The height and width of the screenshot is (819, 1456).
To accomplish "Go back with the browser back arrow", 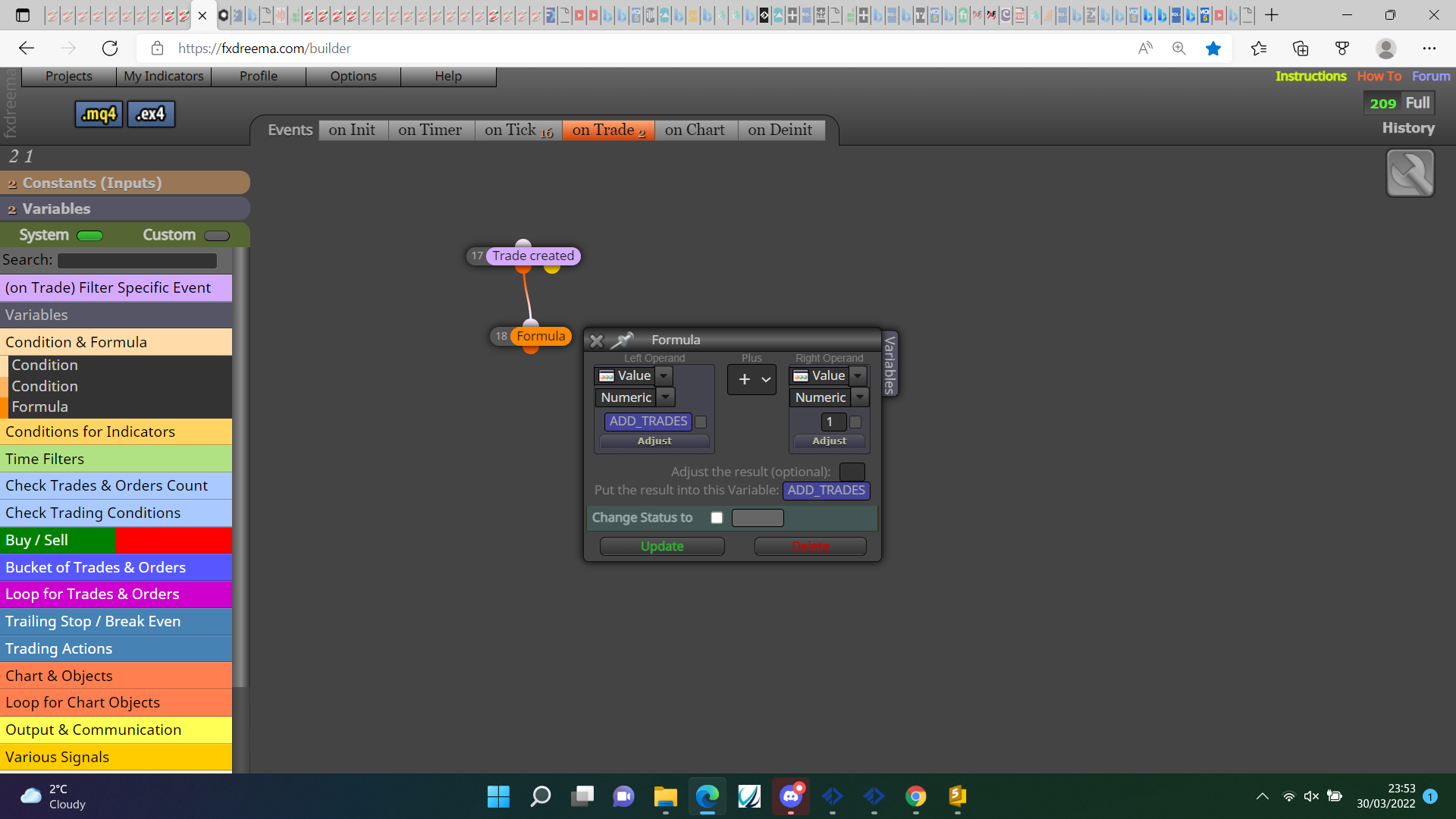I will (27, 49).
